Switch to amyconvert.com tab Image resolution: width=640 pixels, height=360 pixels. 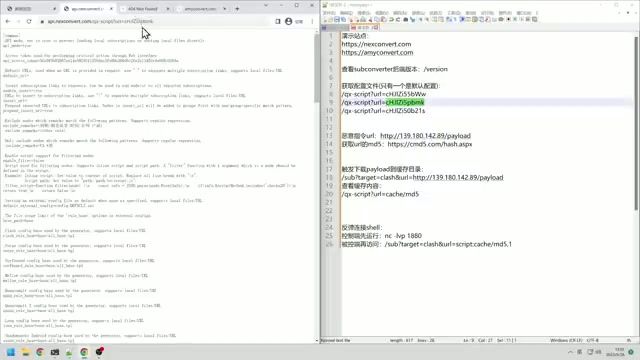pyautogui.click(x=200, y=9)
